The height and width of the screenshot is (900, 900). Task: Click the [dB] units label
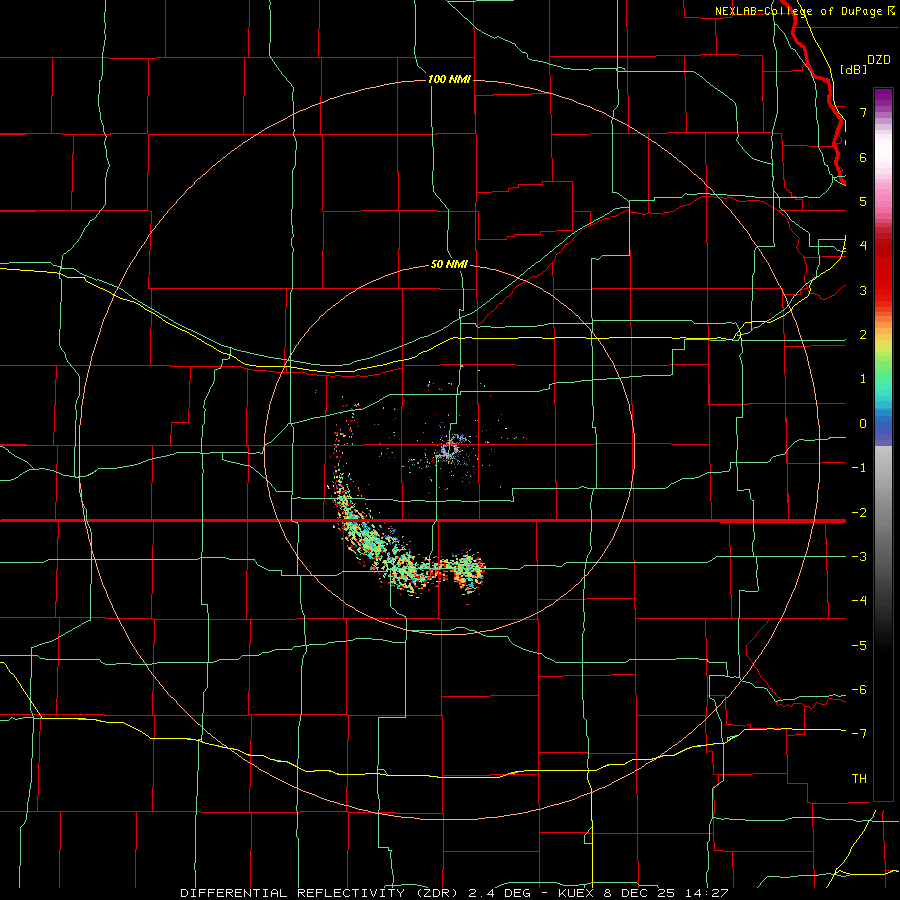click(x=854, y=69)
